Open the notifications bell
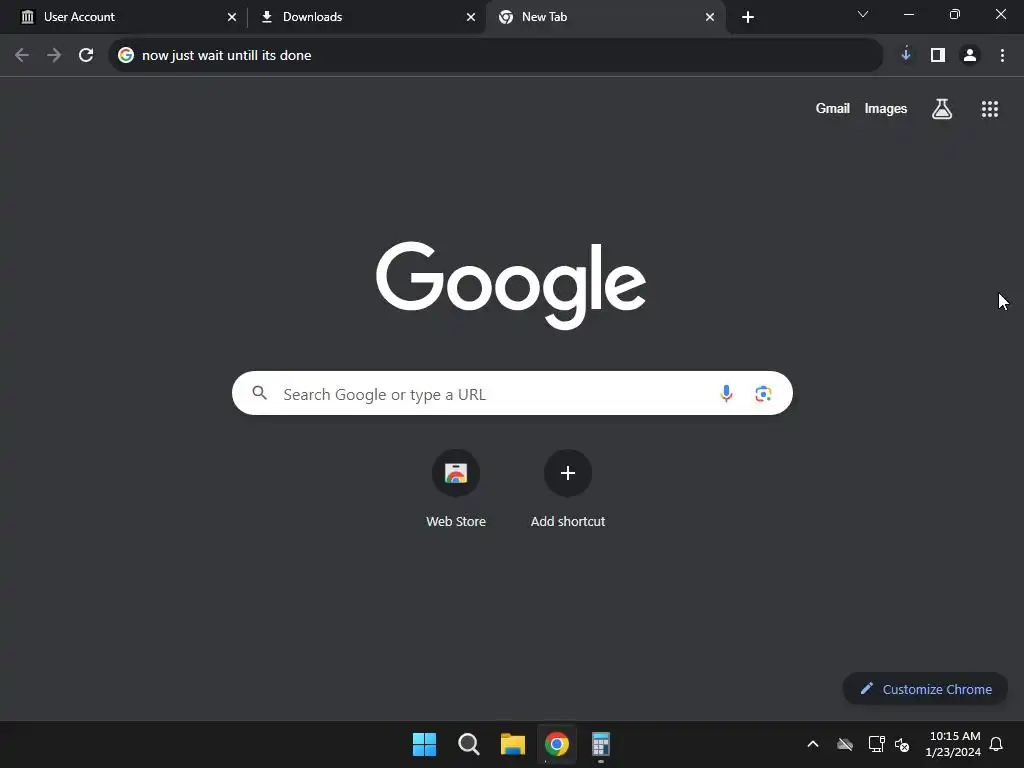Image resolution: width=1024 pixels, height=768 pixels. [x=997, y=744]
